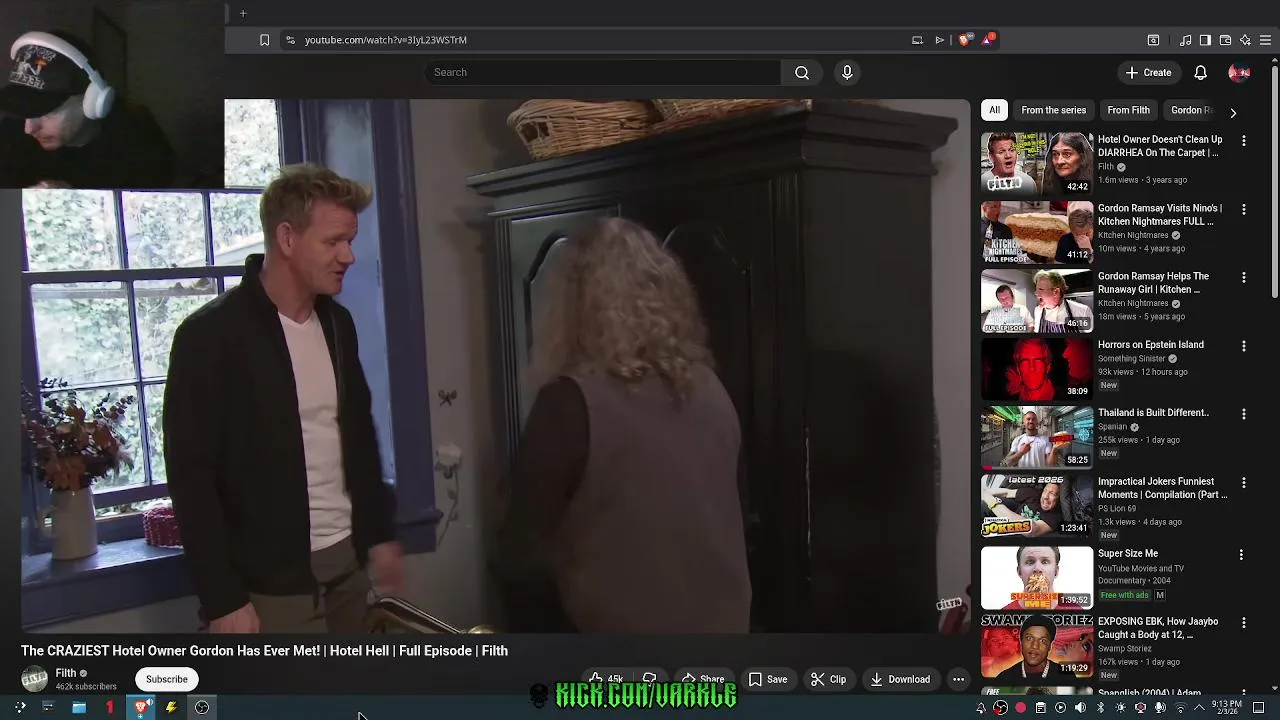
Task: Select the All filter chip
Action: (994, 110)
